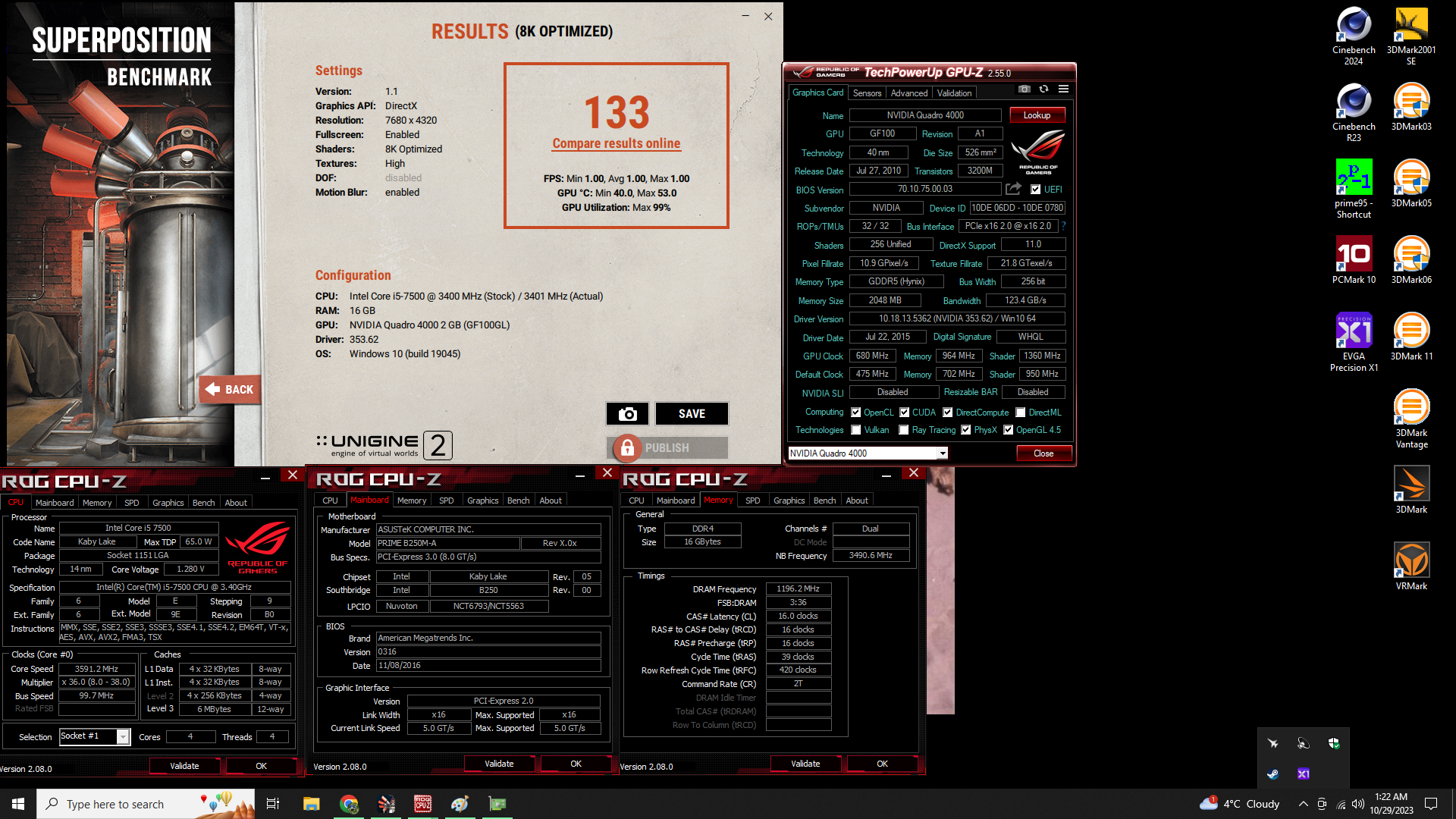Expand Socket #1 selection dropdown

pos(122,736)
